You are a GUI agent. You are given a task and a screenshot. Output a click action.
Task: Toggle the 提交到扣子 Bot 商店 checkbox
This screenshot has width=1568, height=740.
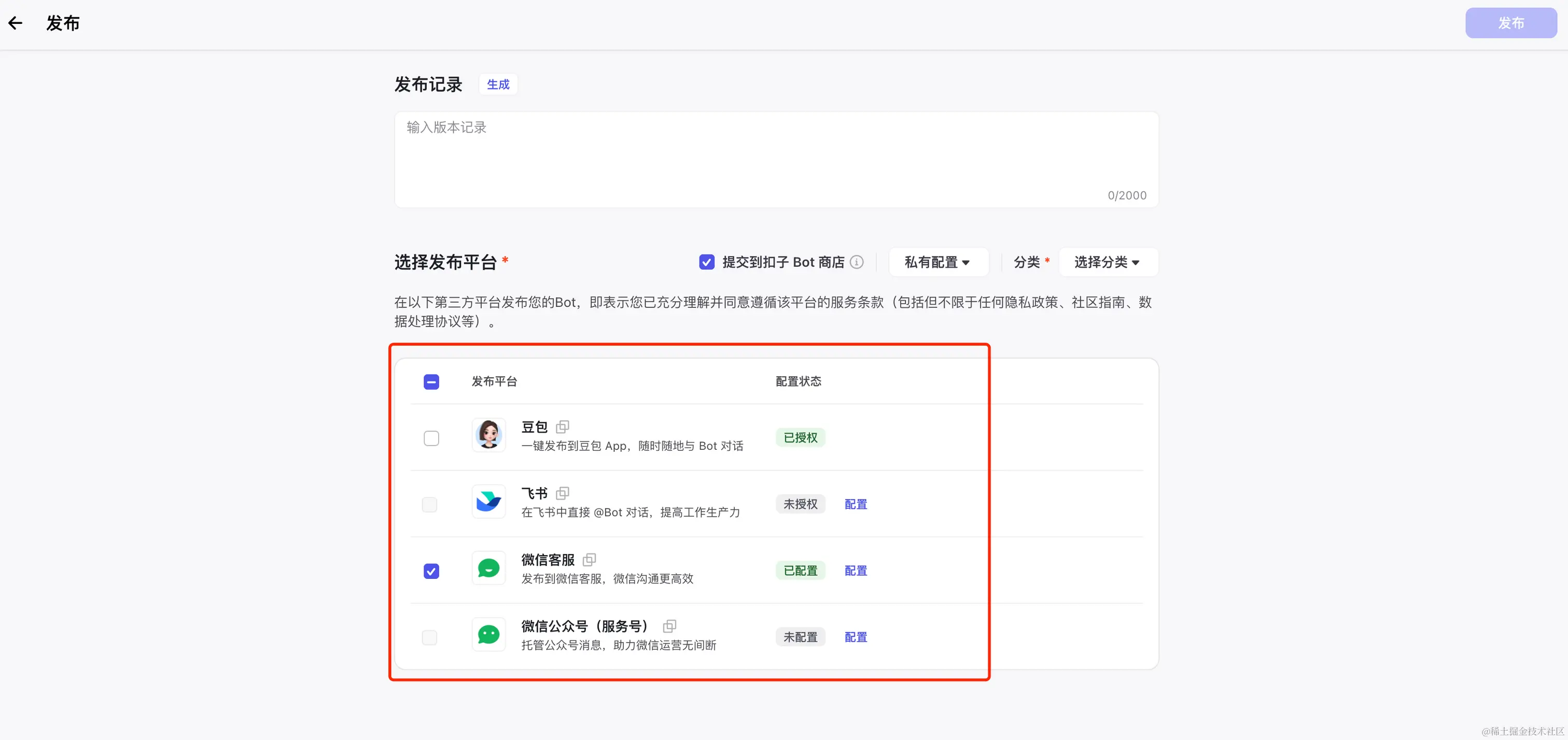tap(706, 262)
